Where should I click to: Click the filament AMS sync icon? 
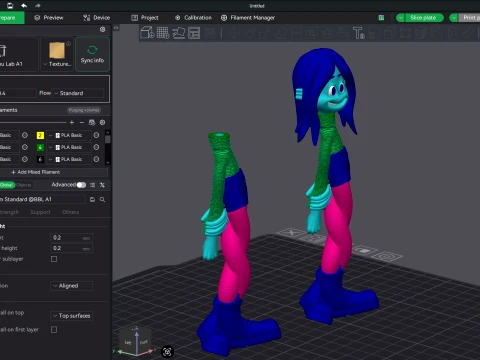pyautogui.click(x=92, y=122)
